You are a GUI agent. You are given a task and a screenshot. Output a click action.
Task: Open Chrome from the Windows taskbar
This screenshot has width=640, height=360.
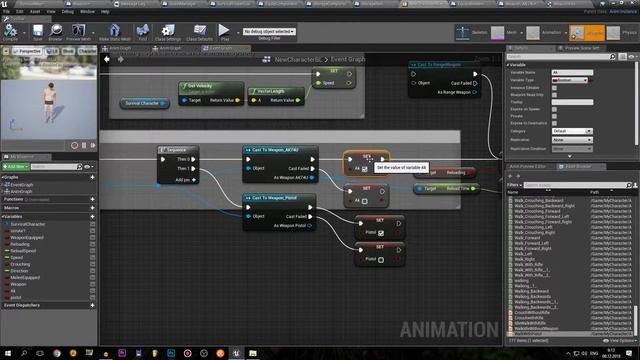tap(57, 353)
